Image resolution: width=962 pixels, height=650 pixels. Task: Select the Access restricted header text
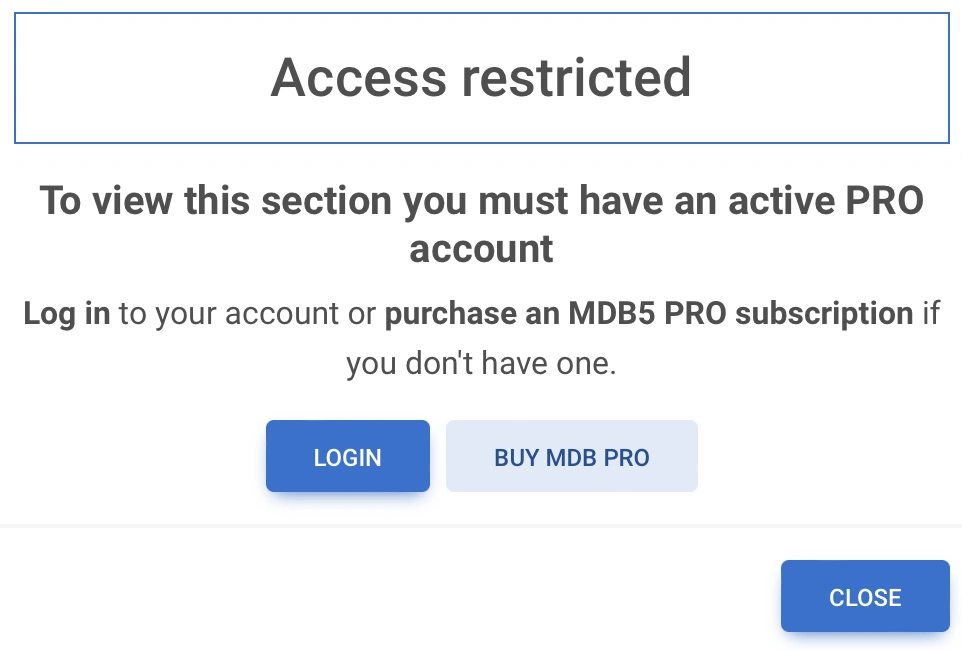click(480, 77)
